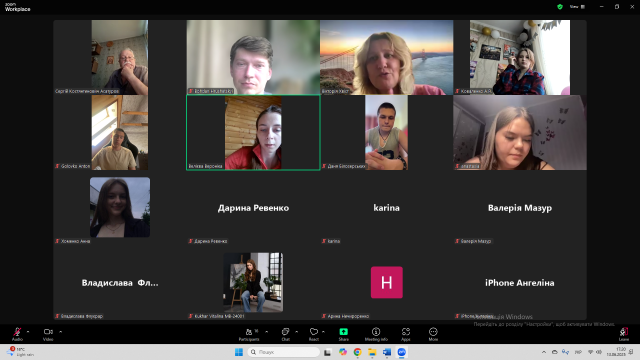Select Усенко Анна profile photo tile
The height and width of the screenshot is (360, 640).
pyautogui.click(x=120, y=207)
